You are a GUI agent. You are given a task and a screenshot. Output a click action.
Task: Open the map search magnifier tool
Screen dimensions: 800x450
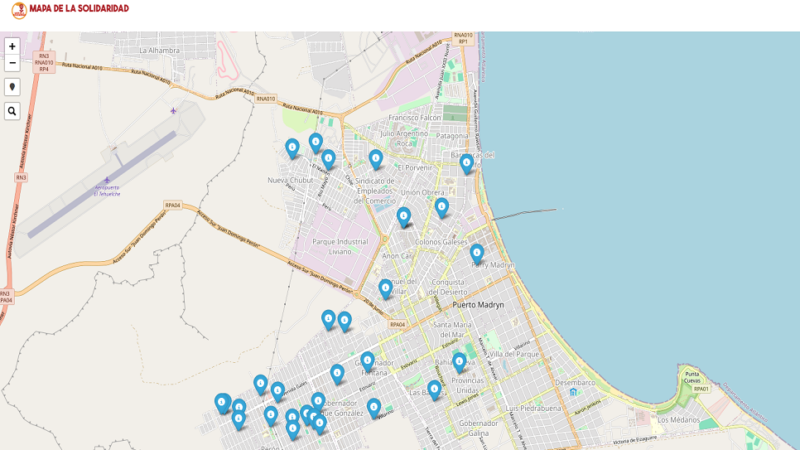(x=12, y=111)
